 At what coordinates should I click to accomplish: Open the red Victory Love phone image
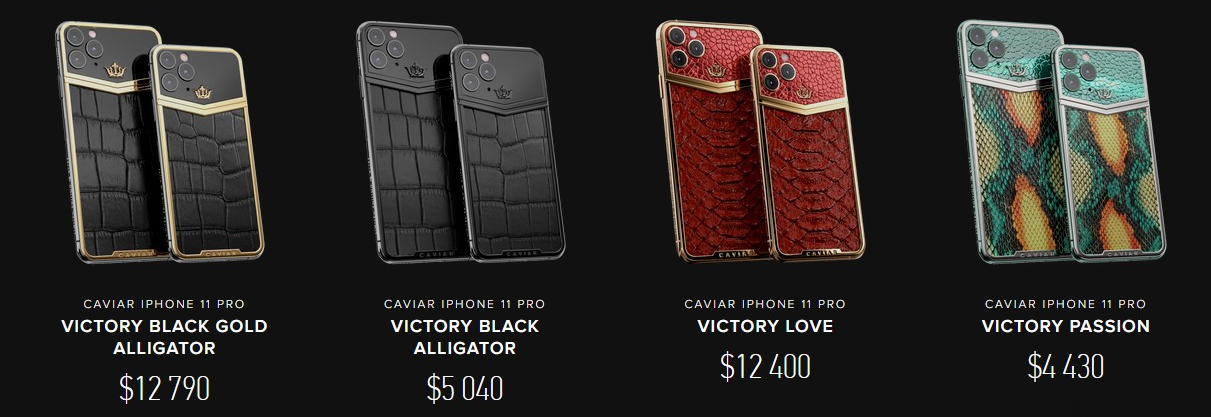(764, 144)
